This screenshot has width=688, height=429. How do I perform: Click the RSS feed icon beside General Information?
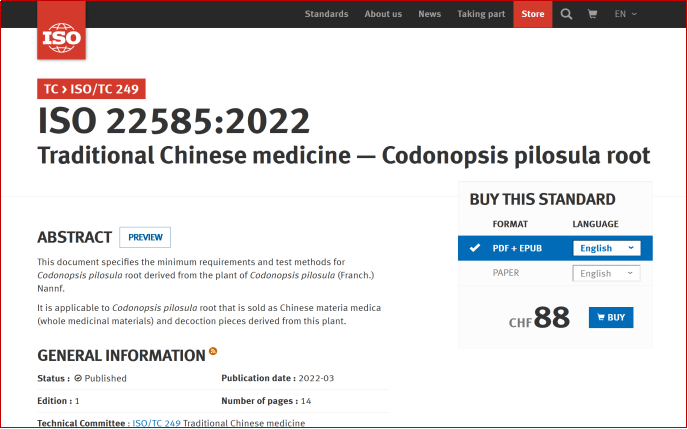click(213, 351)
